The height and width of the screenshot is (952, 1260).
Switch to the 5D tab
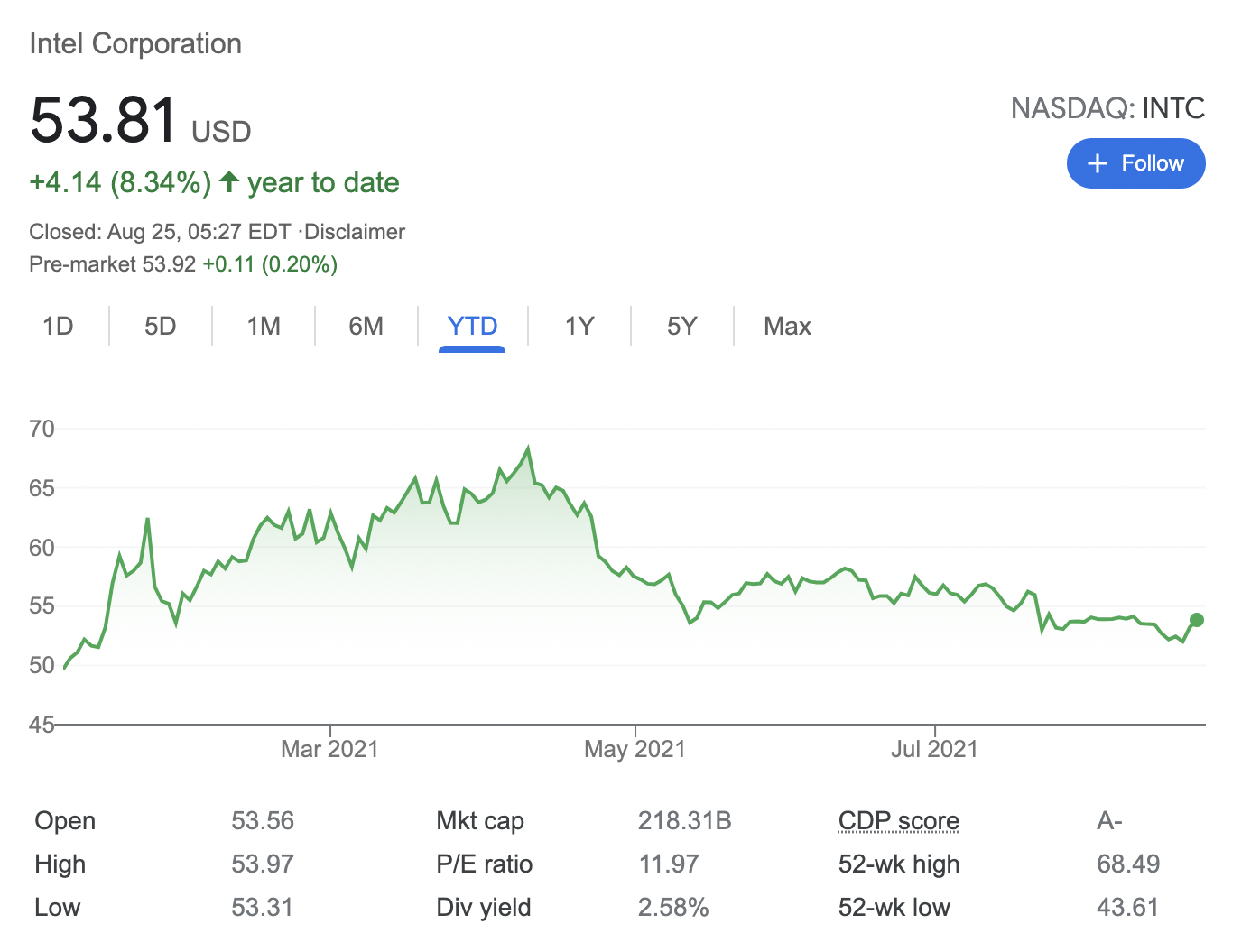click(x=161, y=326)
